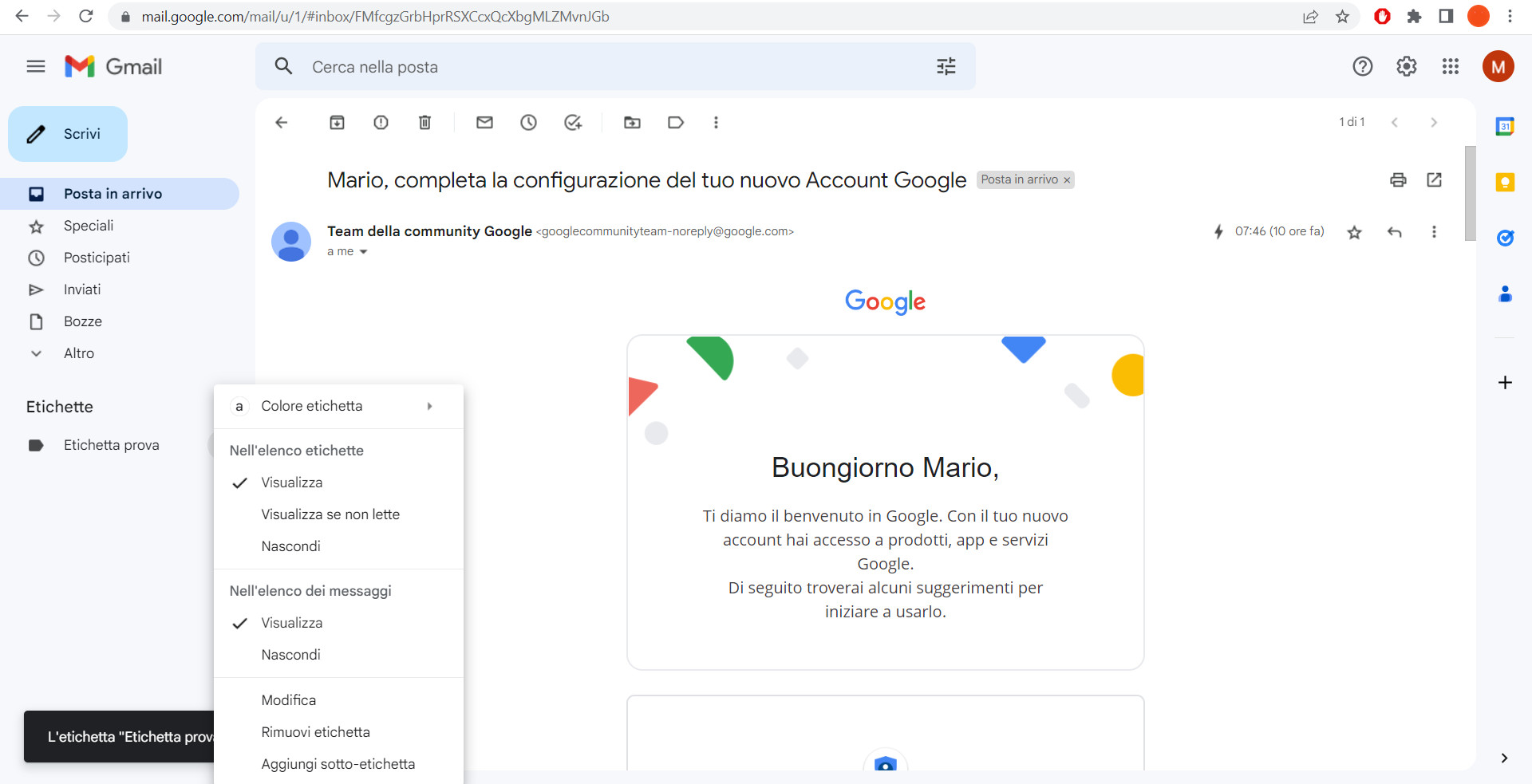Screen dimensions: 1532x784
Task: Enable Visualizza se non lette for the label
Action: (330, 514)
